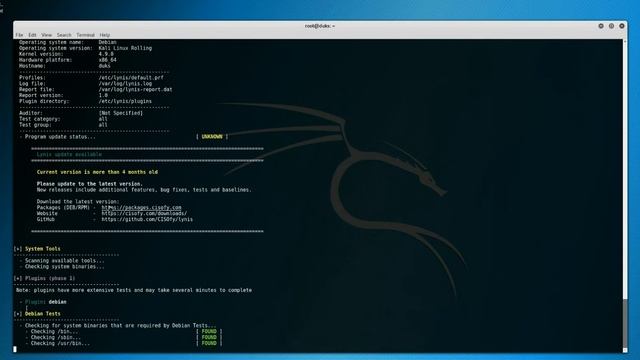Click the /var/log/lynis.log path

click(x=125, y=83)
